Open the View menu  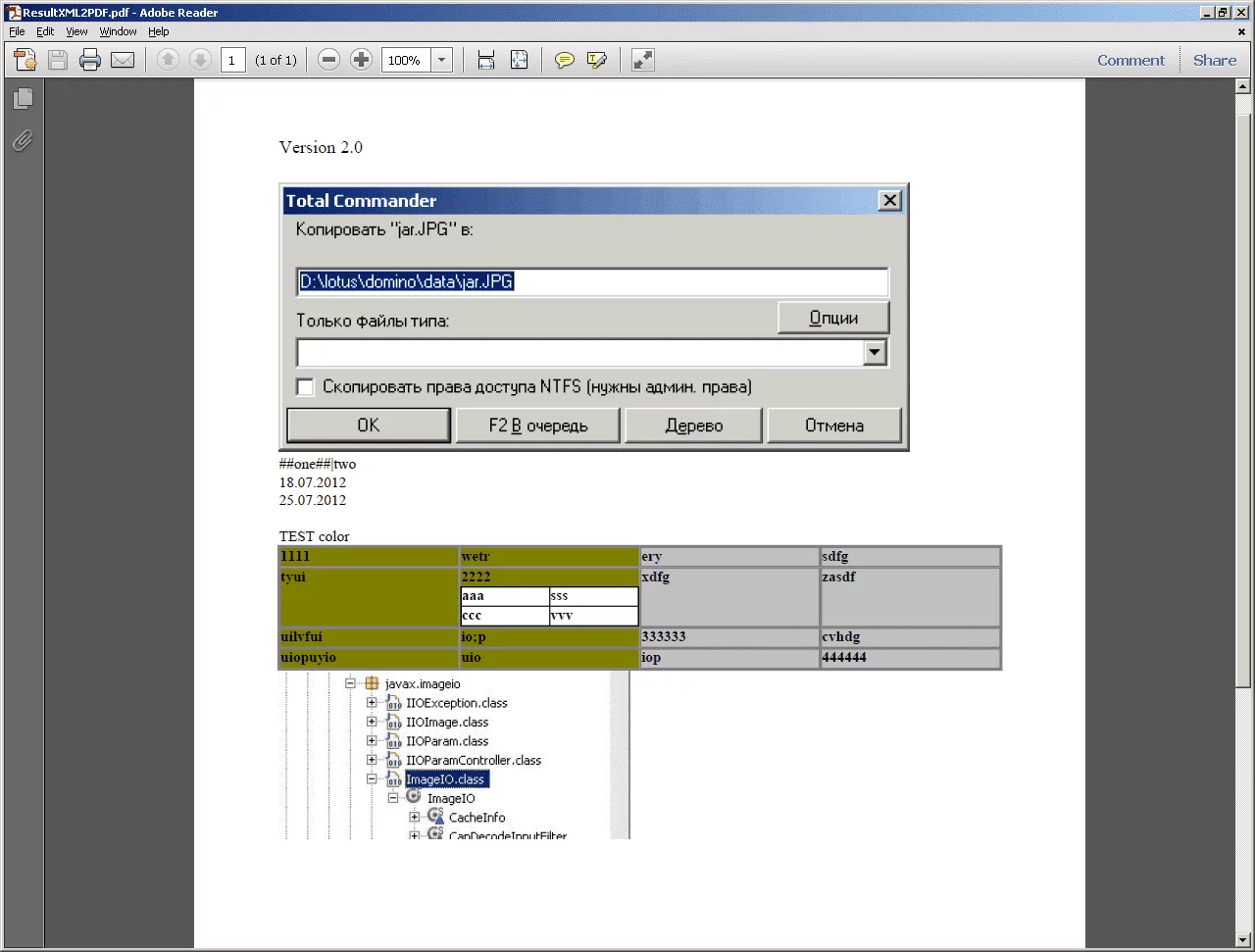(76, 31)
